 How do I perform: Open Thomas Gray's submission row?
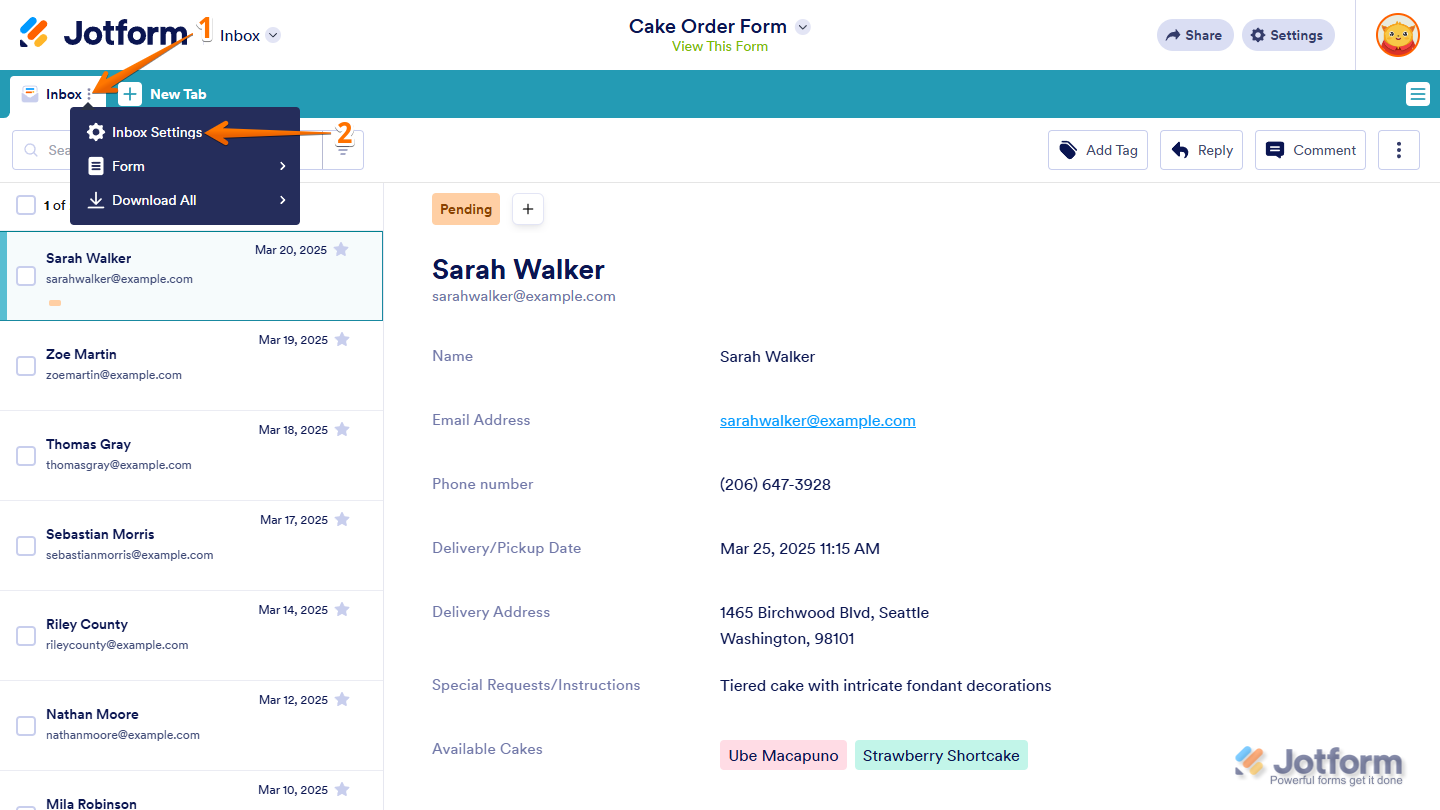click(x=191, y=455)
